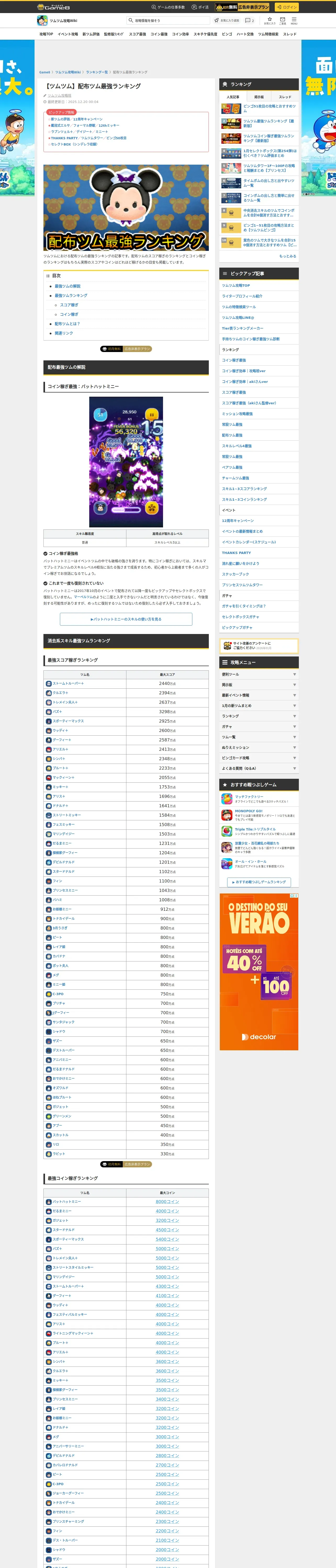
Task: Click the 配布ツム最強ランキング banner image
Action: click(126, 207)
